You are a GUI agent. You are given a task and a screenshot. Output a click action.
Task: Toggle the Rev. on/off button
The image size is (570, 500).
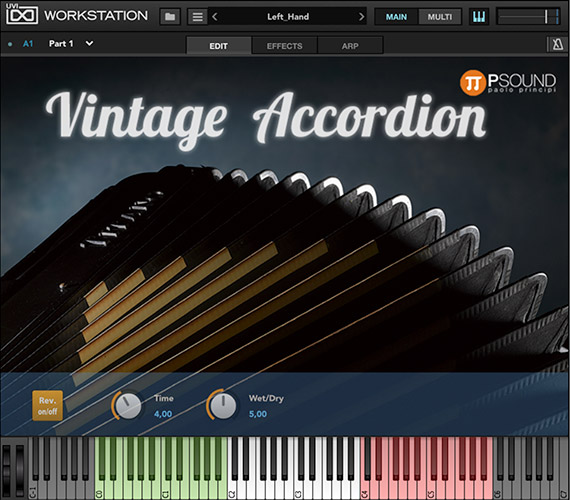pos(47,405)
